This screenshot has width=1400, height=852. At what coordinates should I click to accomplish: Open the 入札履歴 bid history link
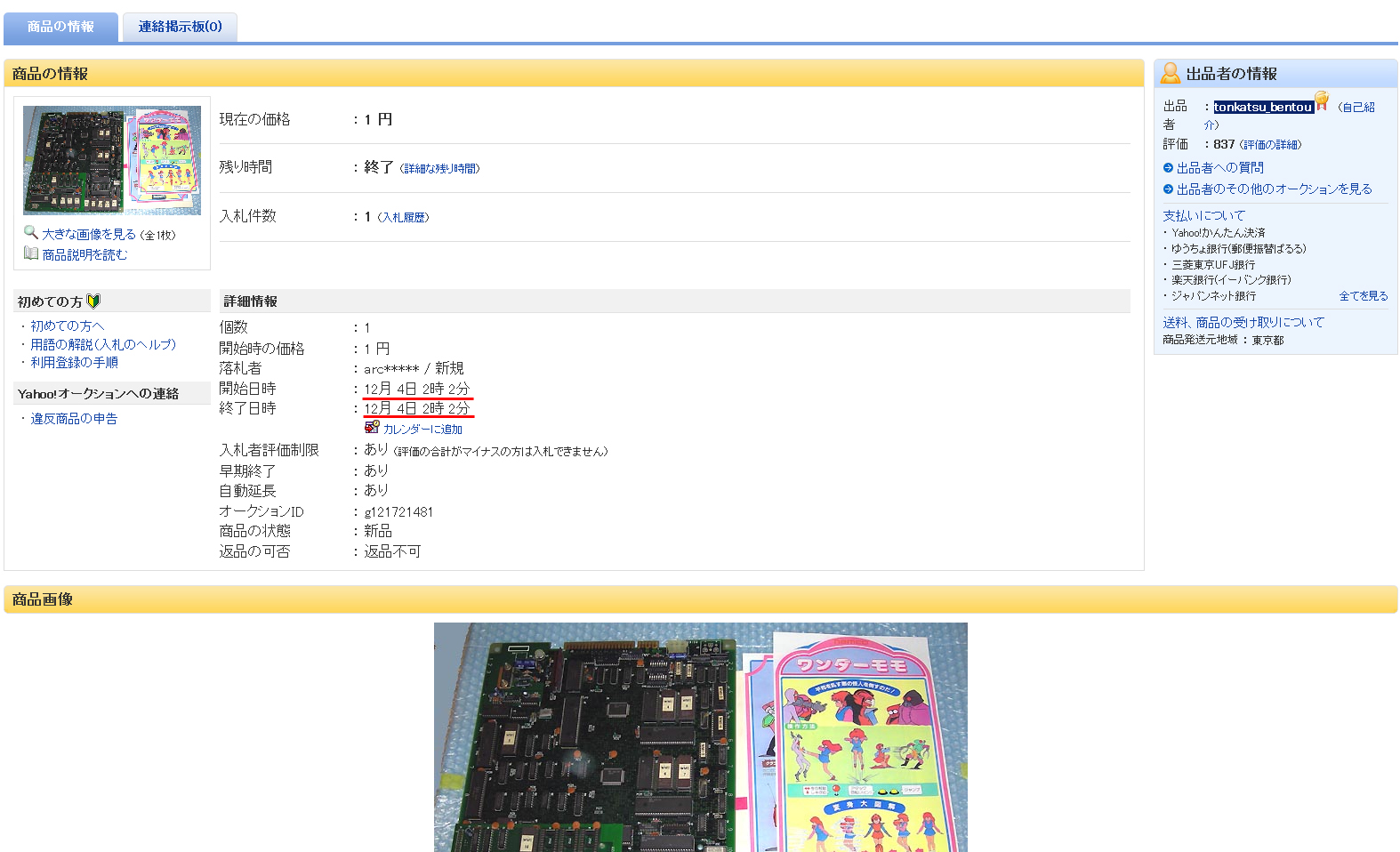tap(403, 218)
